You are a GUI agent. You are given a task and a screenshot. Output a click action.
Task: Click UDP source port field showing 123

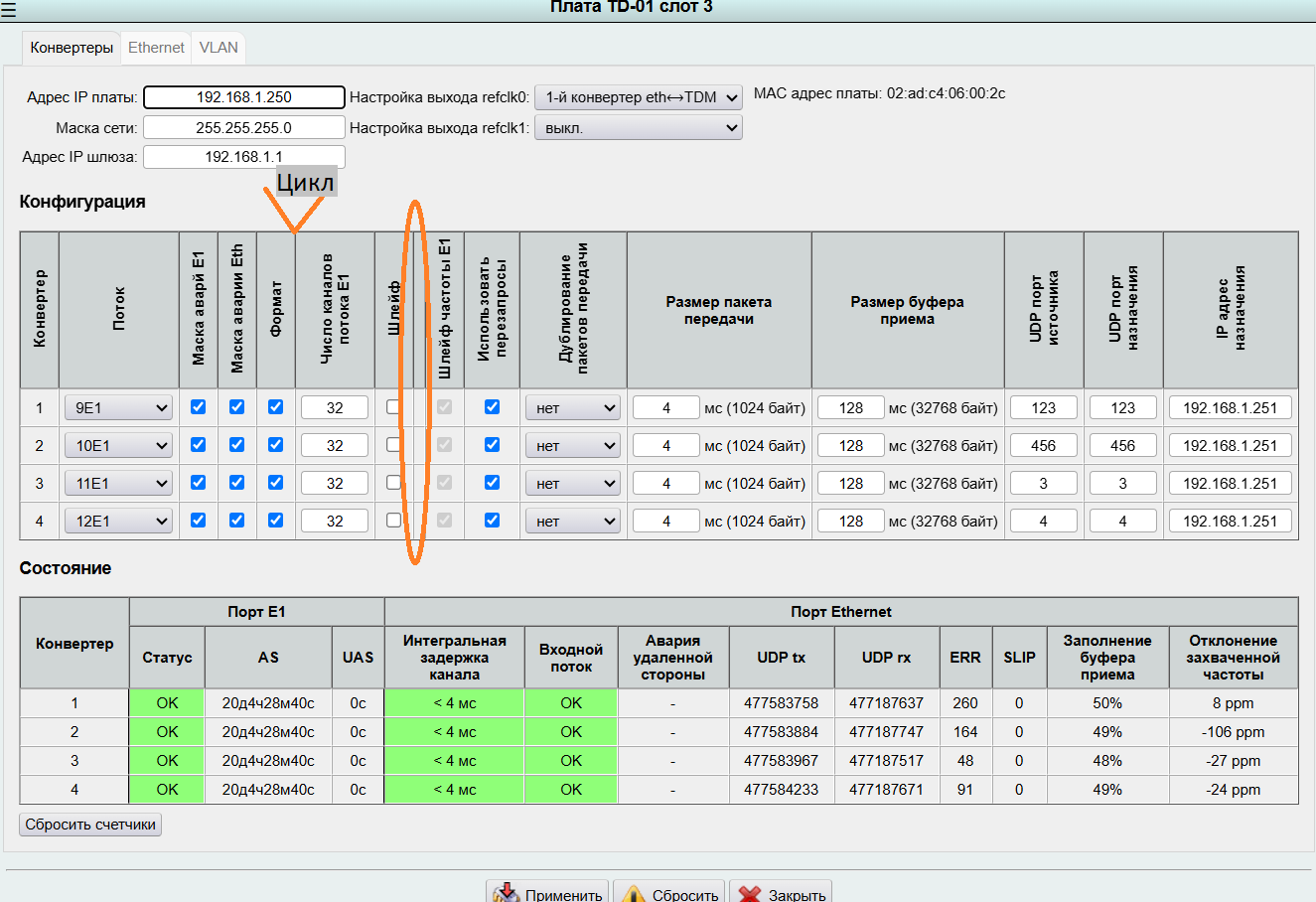click(x=1044, y=408)
